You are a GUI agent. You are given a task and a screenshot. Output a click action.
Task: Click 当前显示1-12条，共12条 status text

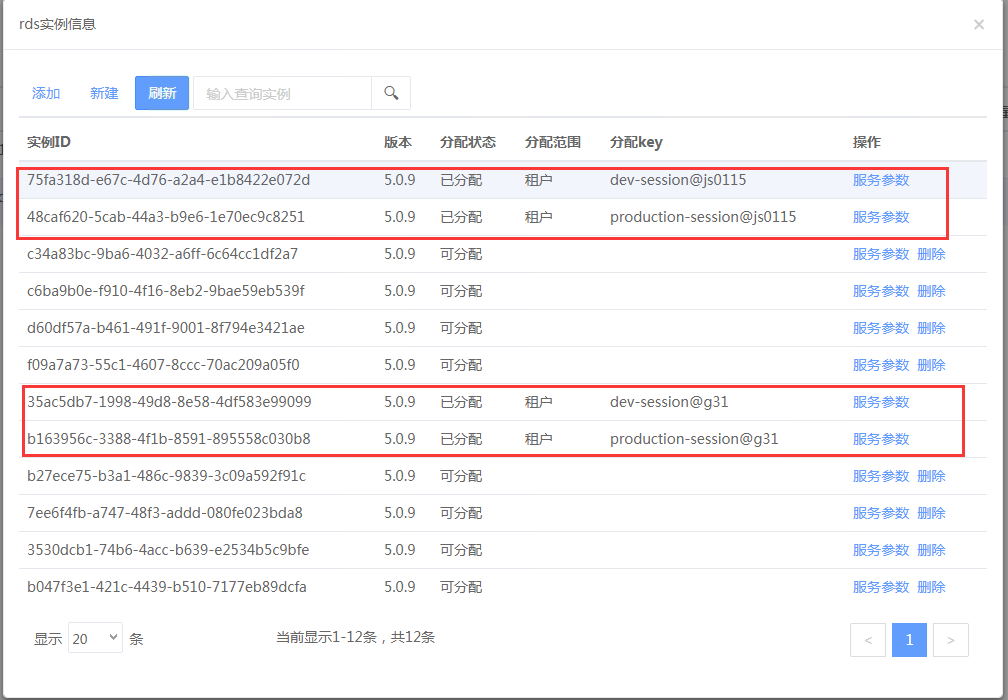[x=356, y=637]
